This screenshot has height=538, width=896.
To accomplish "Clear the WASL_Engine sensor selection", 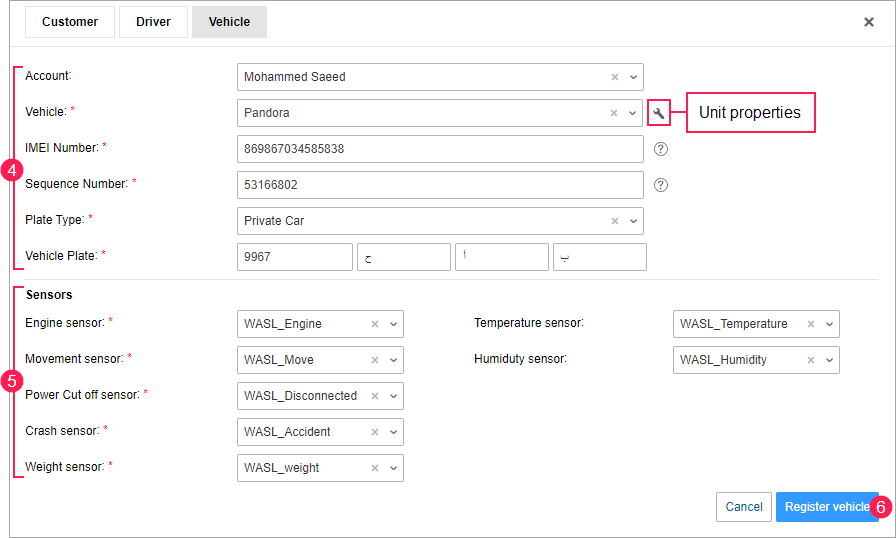I will pyautogui.click(x=375, y=324).
